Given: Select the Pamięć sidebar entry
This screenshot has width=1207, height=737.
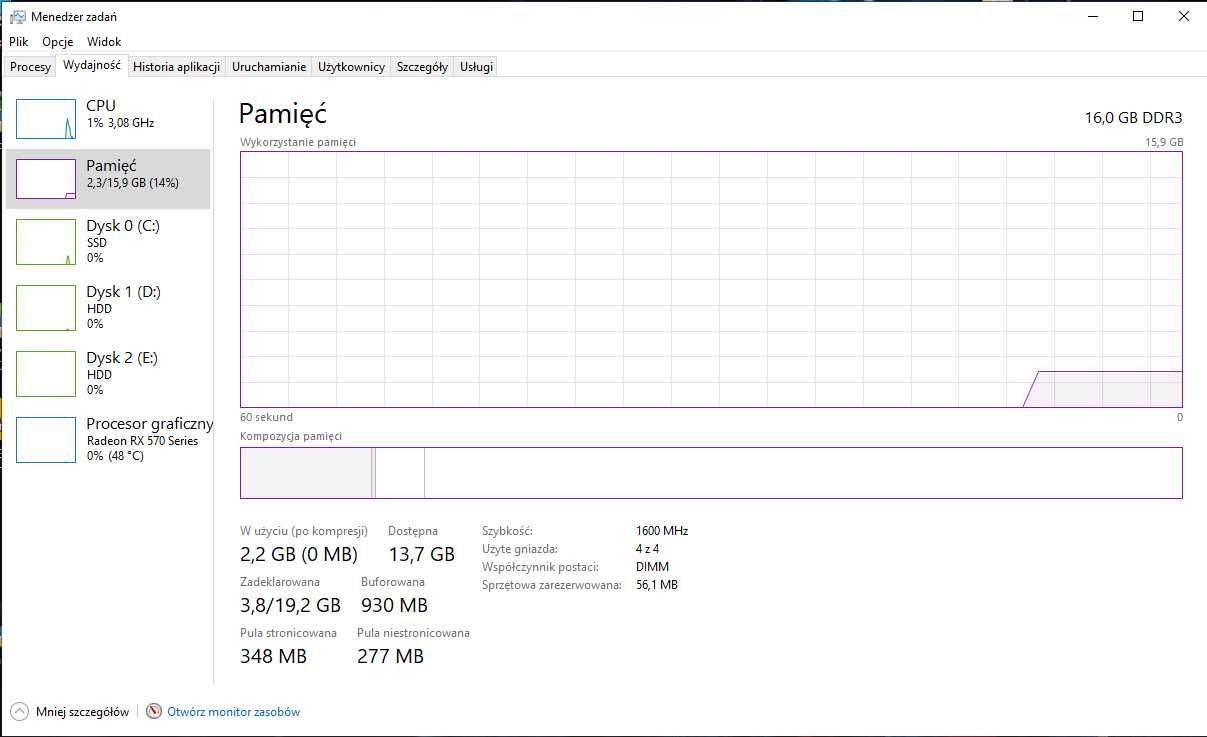Looking at the screenshot, I should (x=109, y=179).
